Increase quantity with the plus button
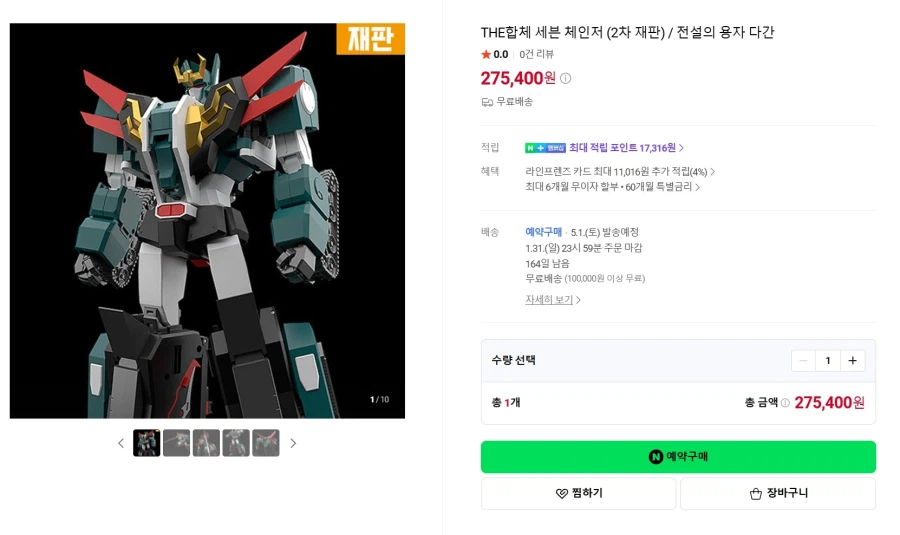This screenshot has width=900, height=535. [x=852, y=360]
